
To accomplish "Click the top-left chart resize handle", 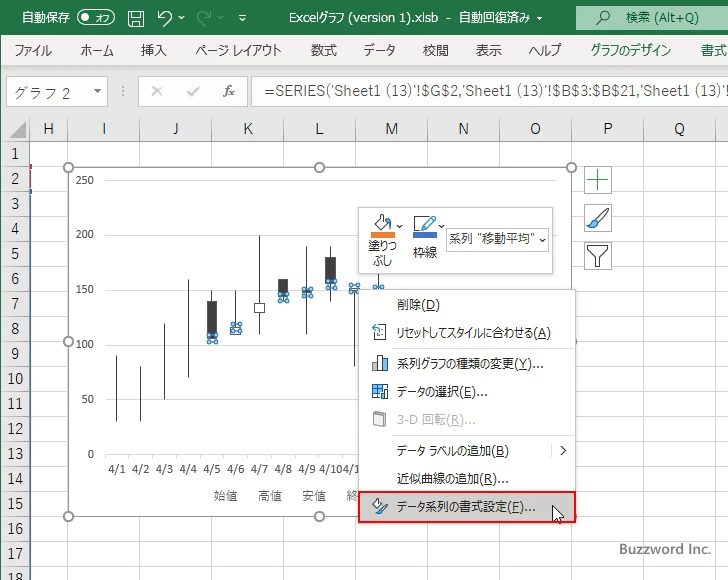I will pyautogui.click(x=68, y=168).
